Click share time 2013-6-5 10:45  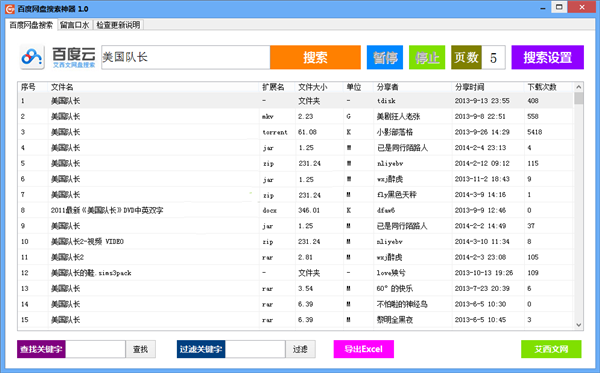click(x=480, y=319)
